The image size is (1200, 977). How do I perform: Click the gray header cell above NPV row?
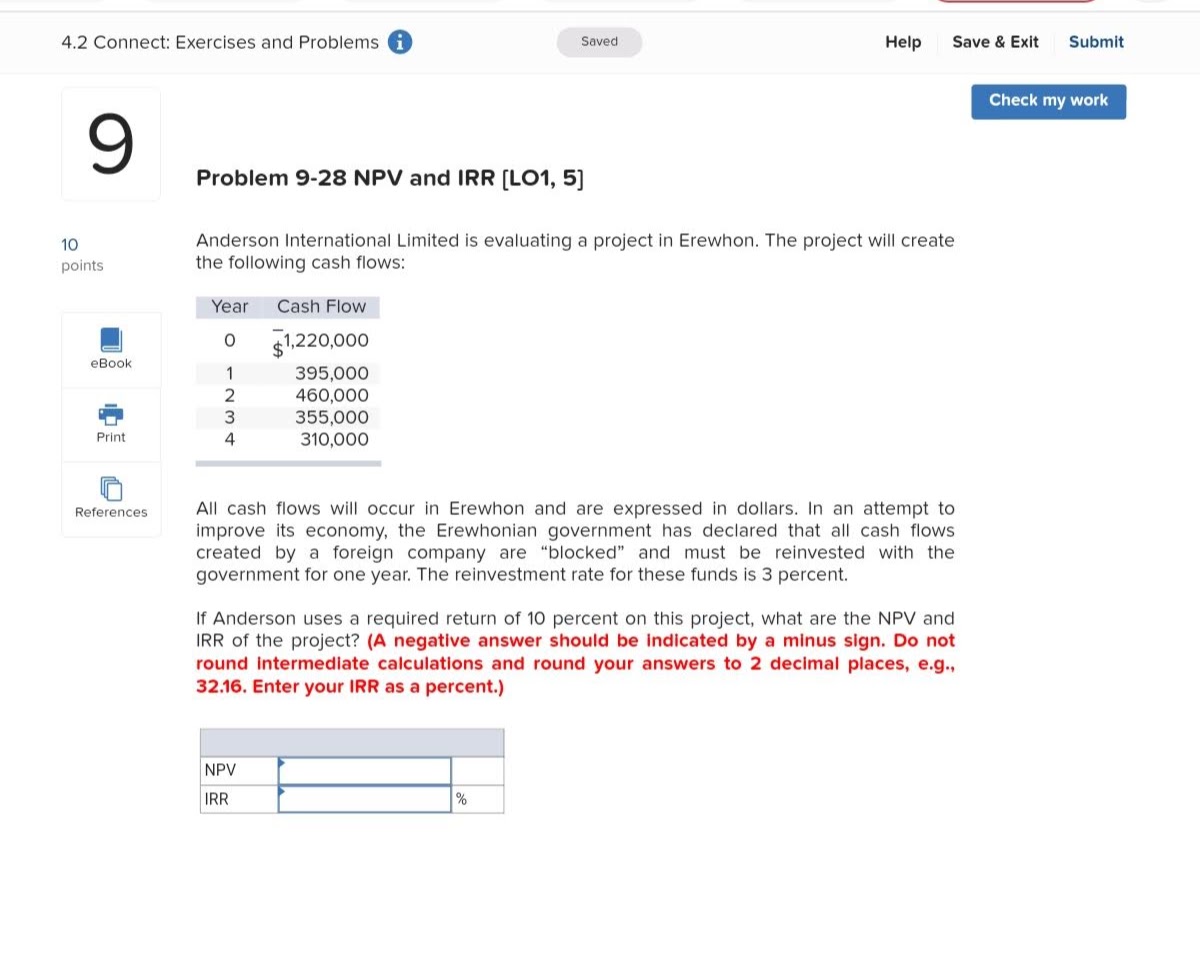[352, 741]
